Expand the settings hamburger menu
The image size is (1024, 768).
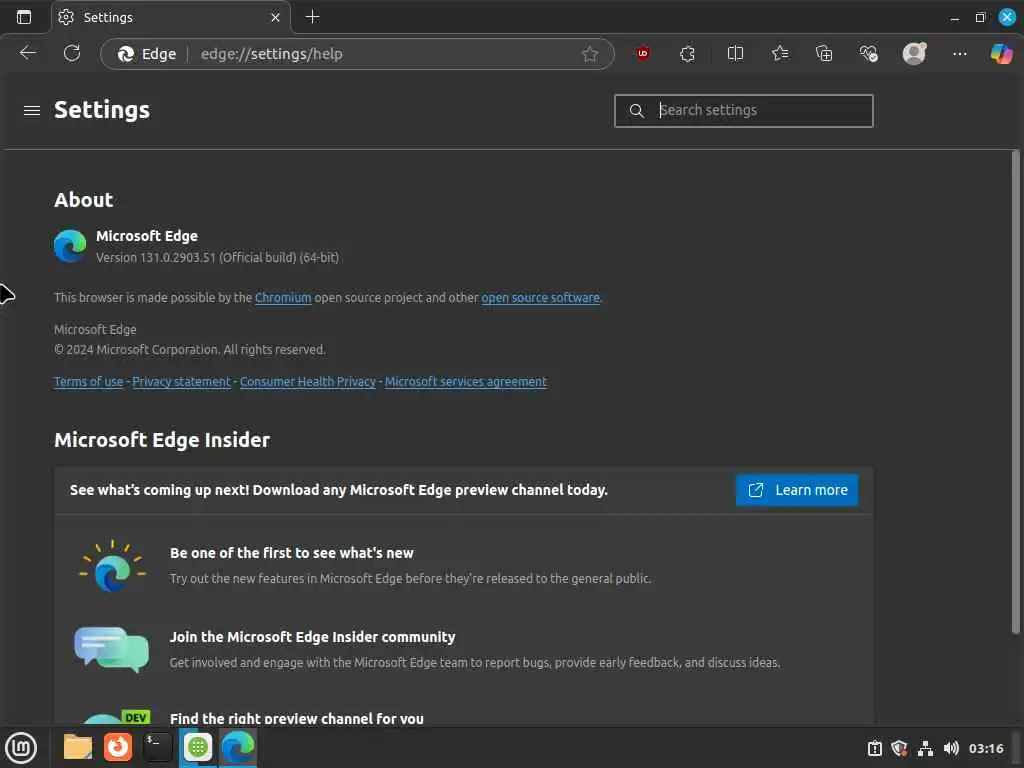pos(31,110)
